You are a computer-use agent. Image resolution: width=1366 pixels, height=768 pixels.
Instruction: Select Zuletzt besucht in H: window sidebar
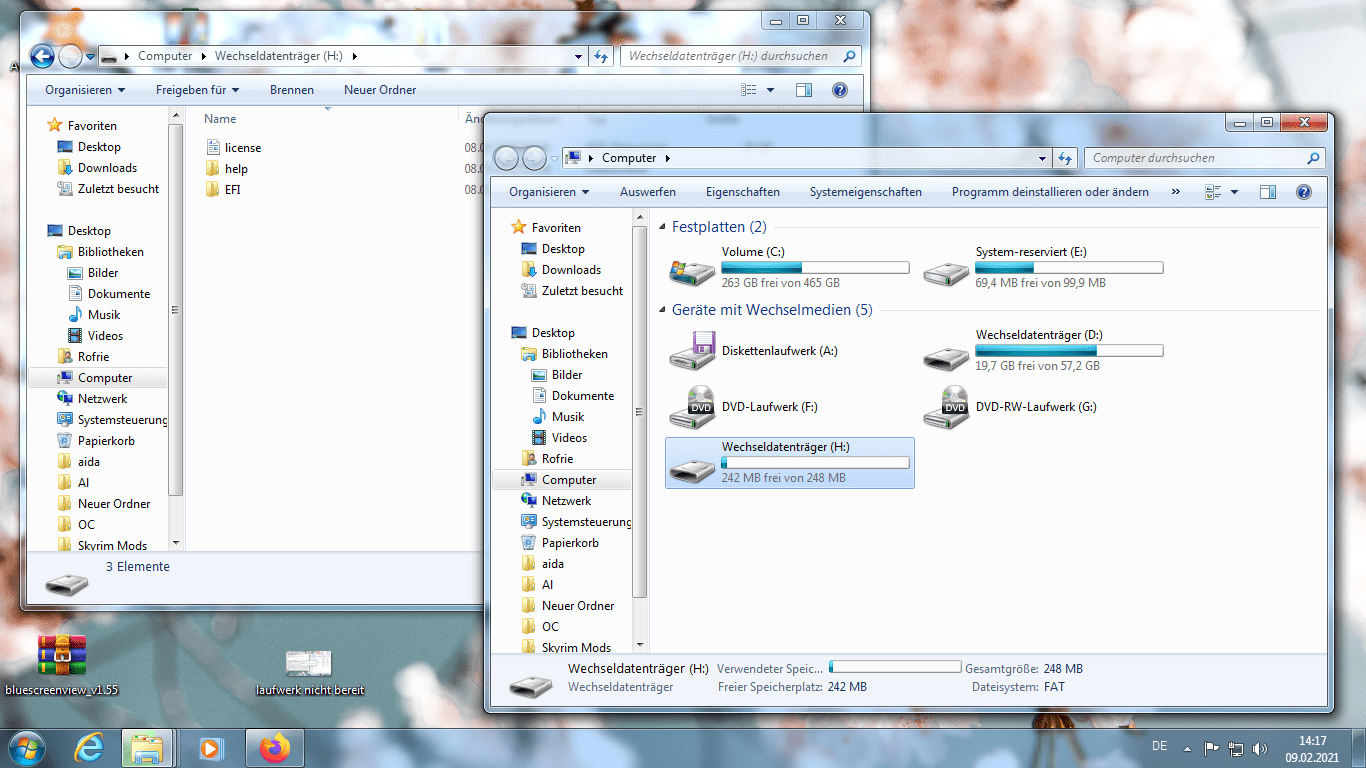pyautogui.click(x=108, y=189)
